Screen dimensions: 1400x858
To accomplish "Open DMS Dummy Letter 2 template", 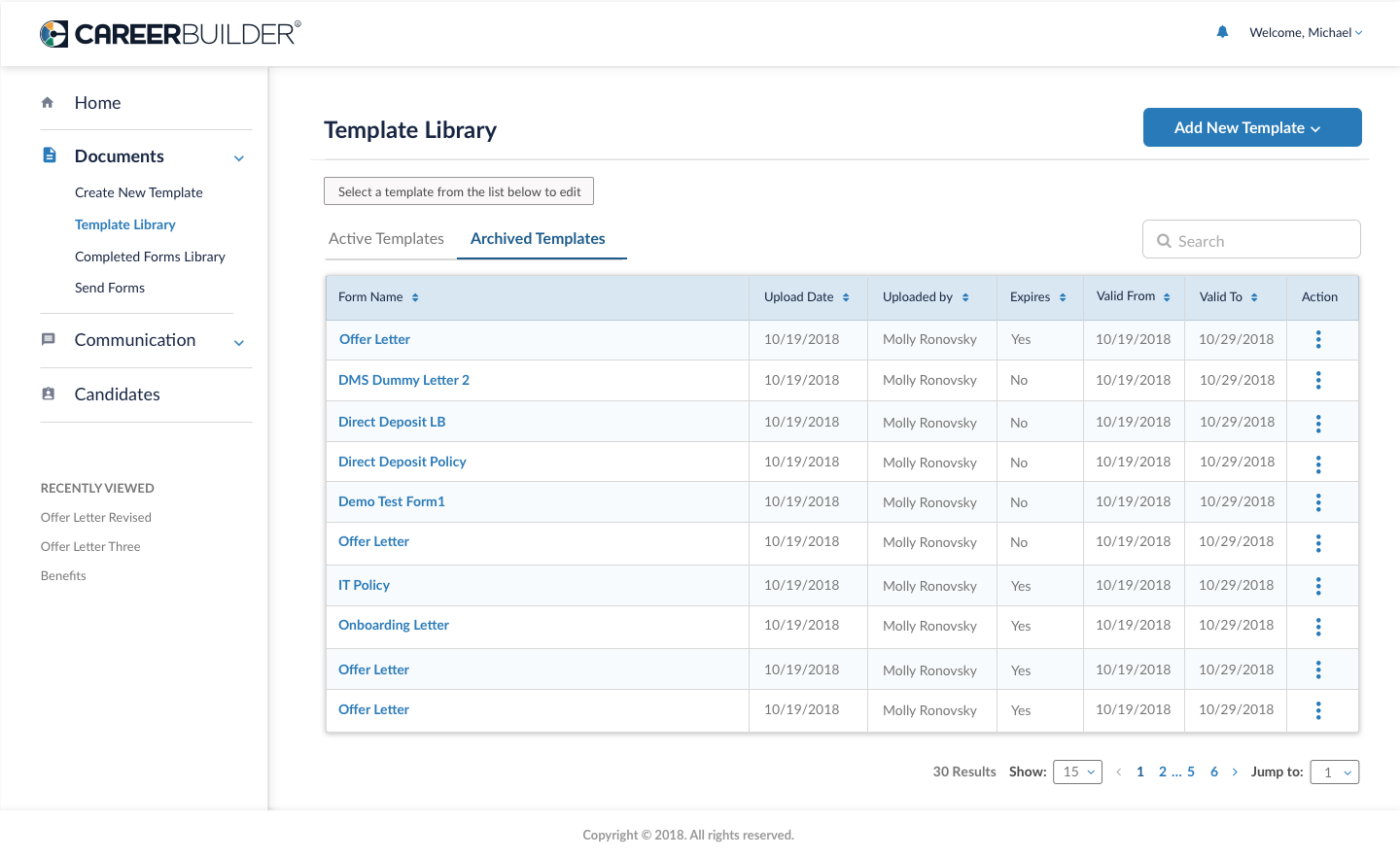I will (x=403, y=380).
